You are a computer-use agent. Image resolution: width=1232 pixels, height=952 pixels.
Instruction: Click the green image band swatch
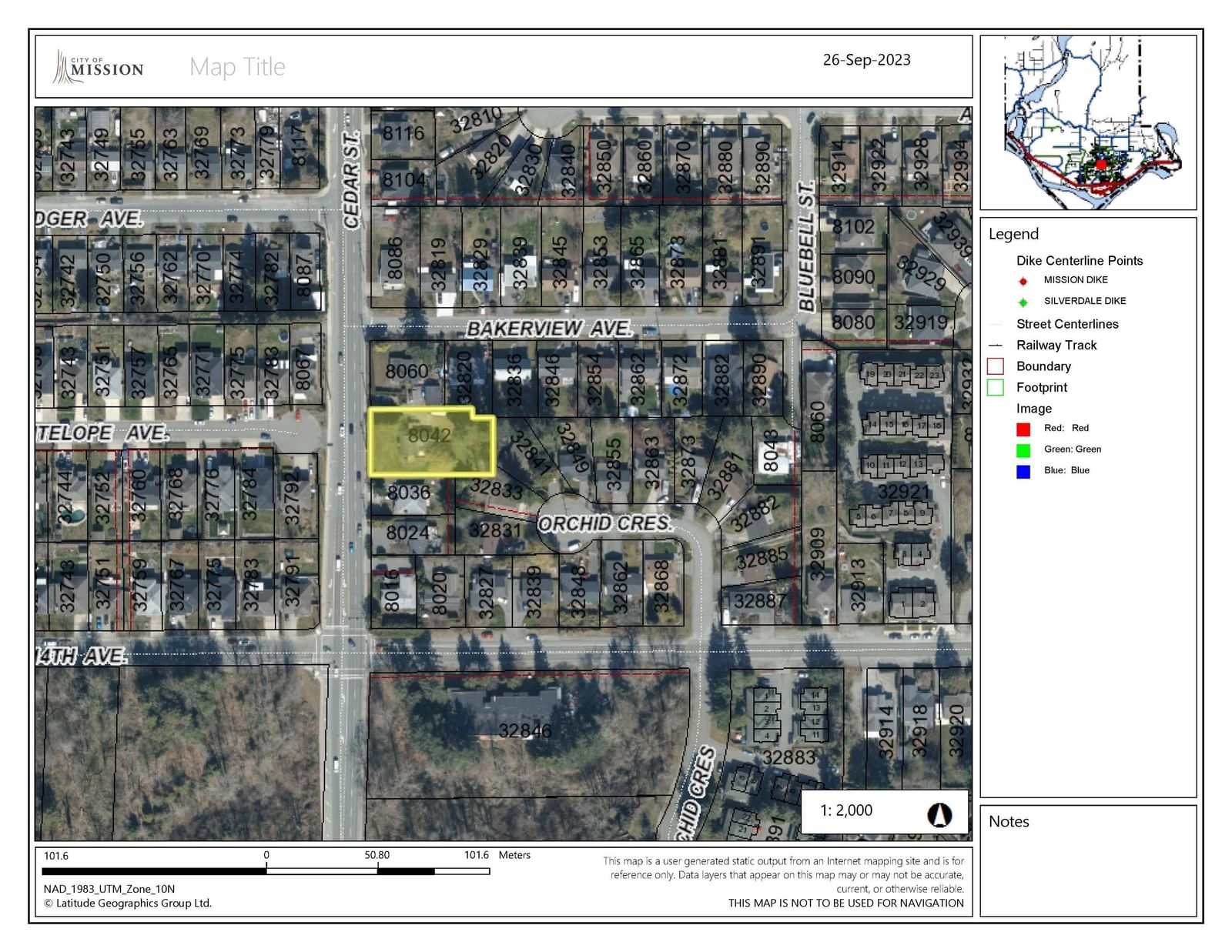[1023, 450]
